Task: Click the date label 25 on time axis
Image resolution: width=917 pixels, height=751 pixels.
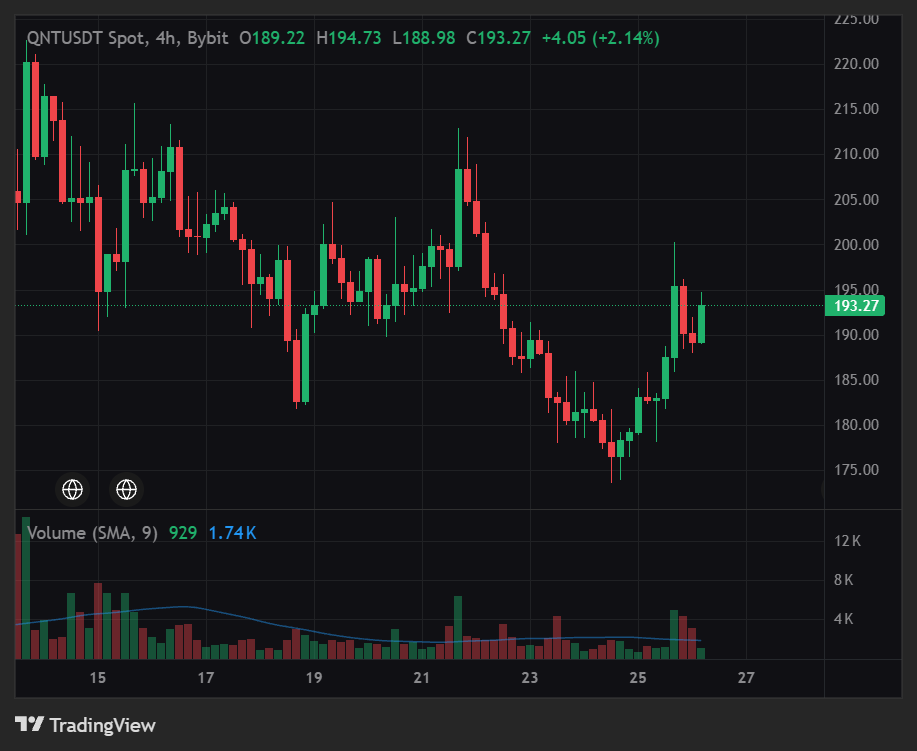Action: (638, 678)
